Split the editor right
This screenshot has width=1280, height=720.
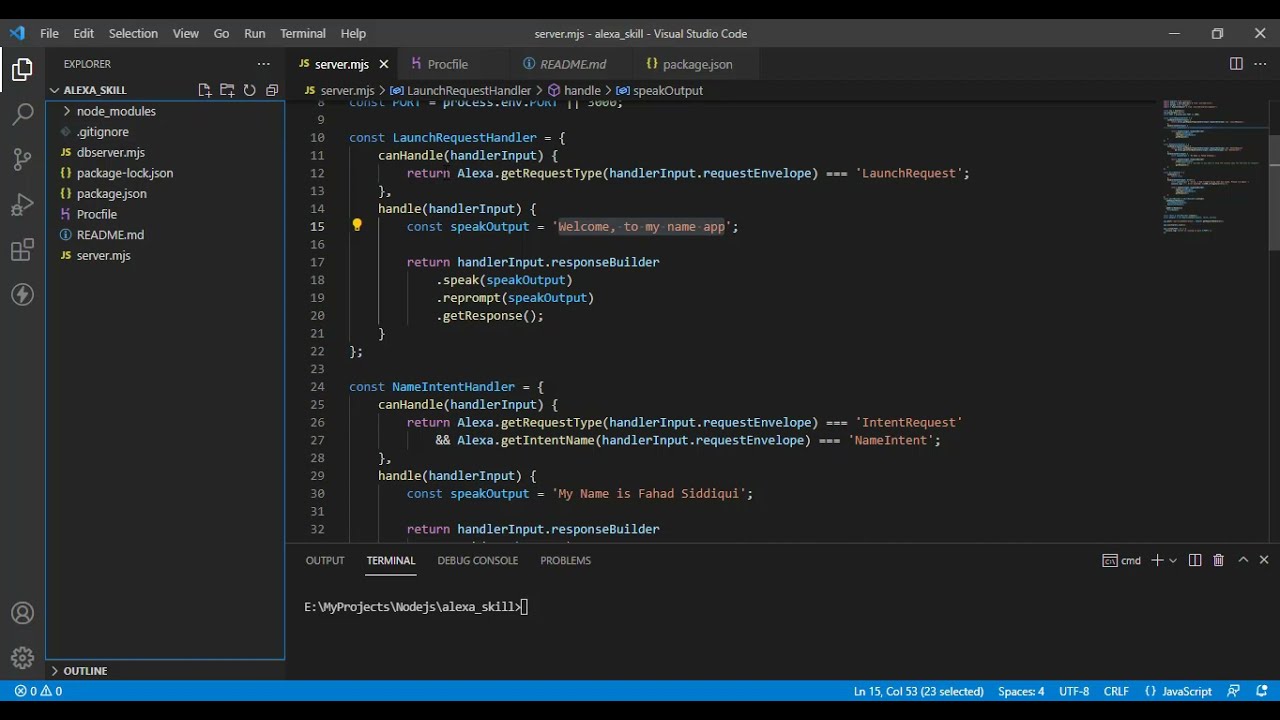[1236, 64]
